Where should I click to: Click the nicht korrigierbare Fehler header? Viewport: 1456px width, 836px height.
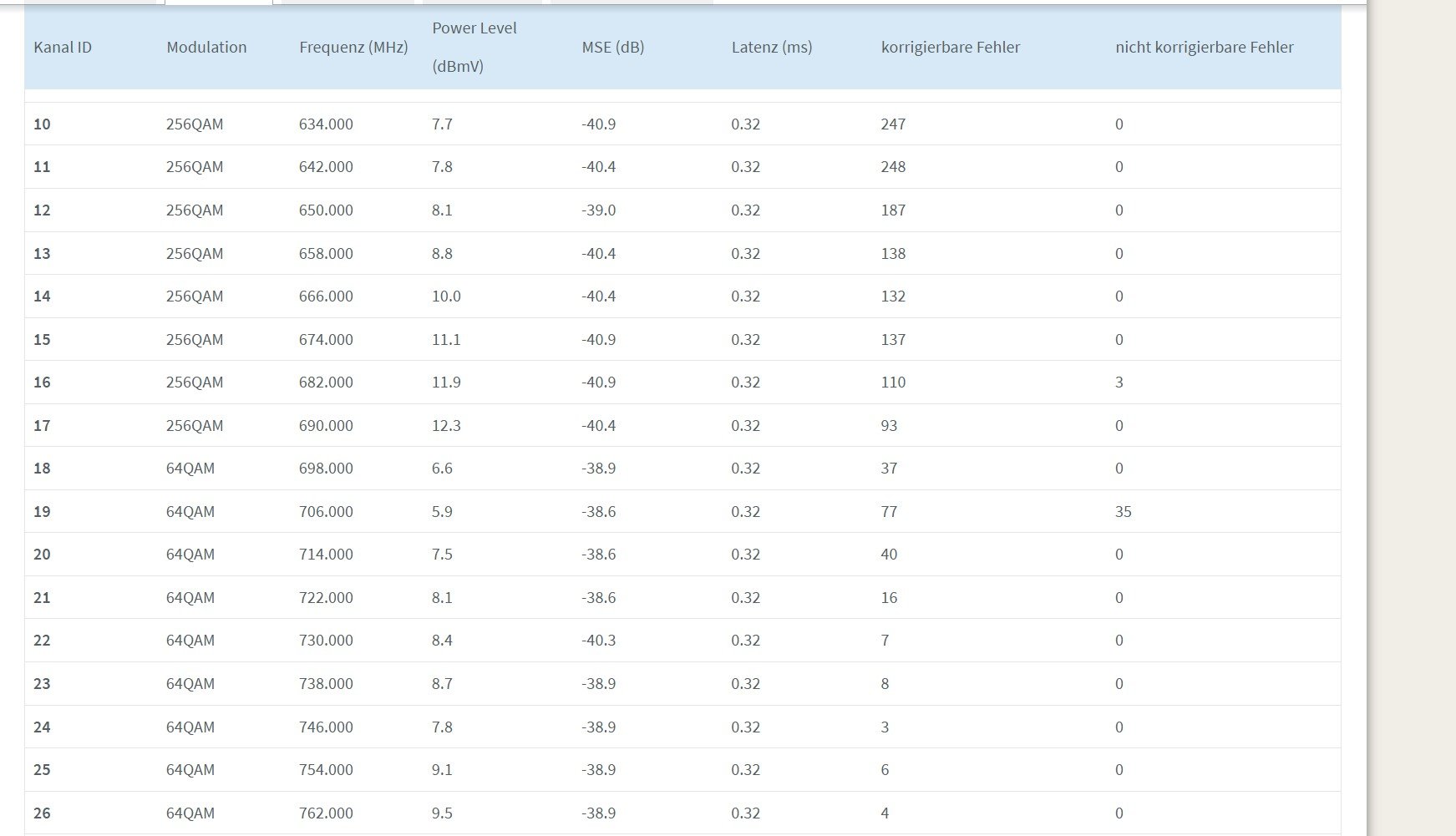coord(1205,48)
